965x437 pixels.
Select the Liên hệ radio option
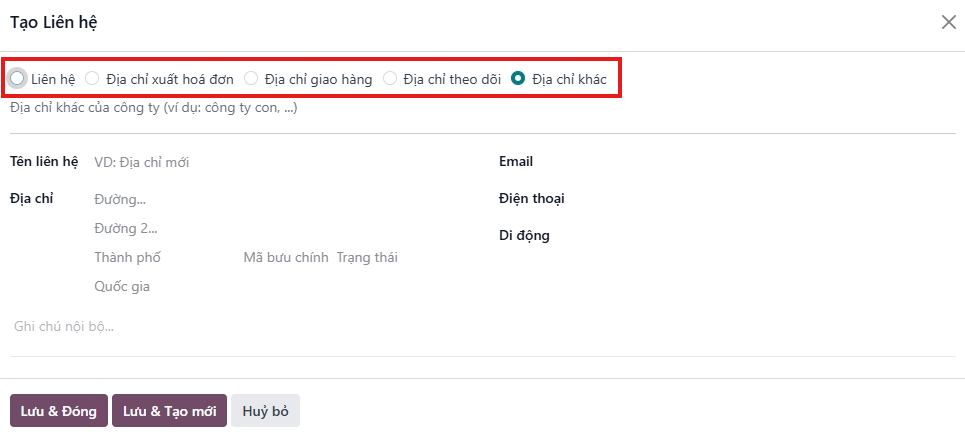[x=17, y=78]
